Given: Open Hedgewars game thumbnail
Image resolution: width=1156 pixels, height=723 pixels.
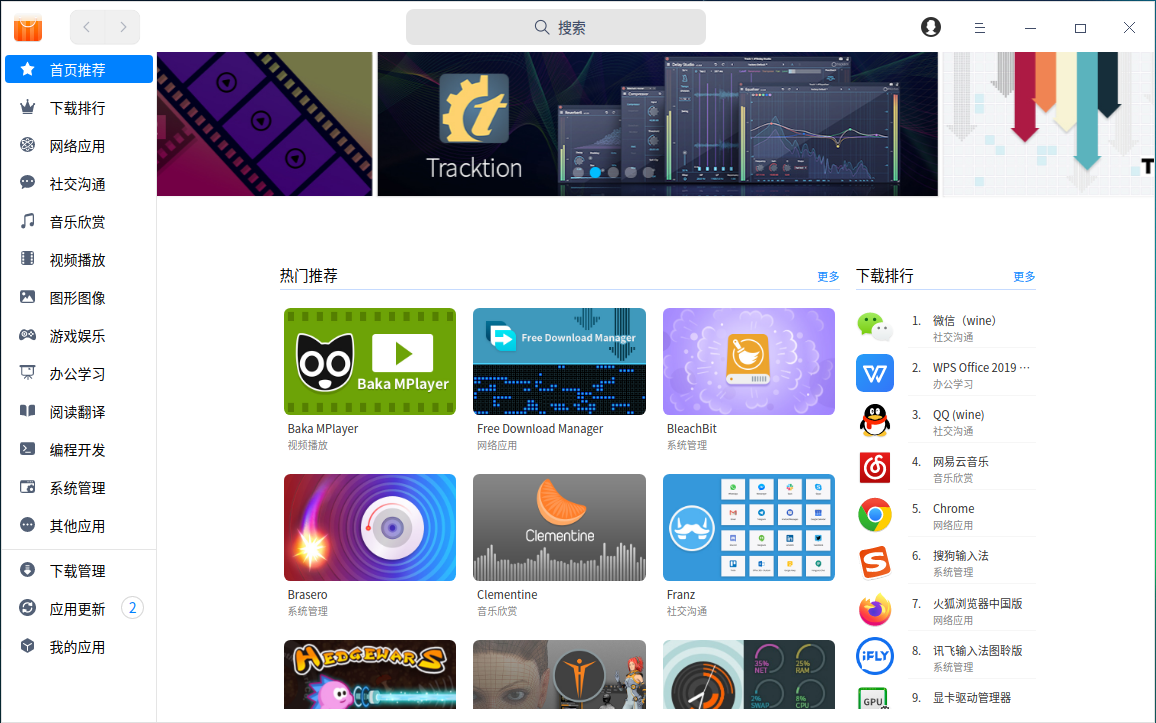Looking at the screenshot, I should click(x=370, y=674).
